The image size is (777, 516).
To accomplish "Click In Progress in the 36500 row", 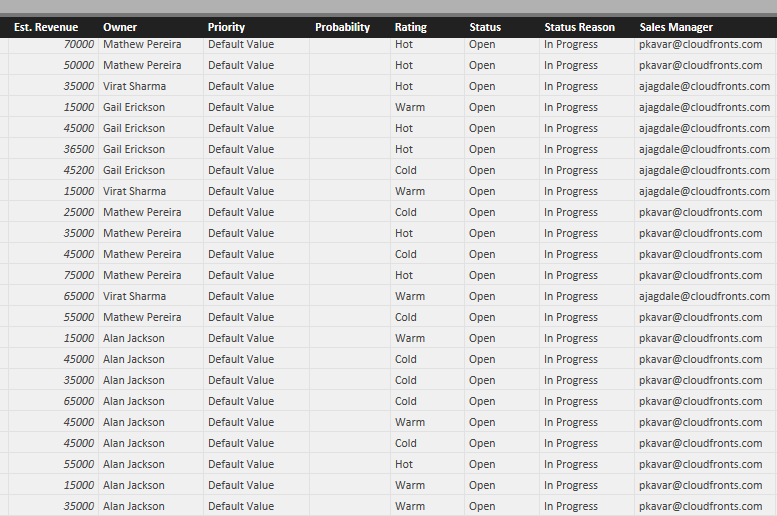I will pyautogui.click(x=571, y=149).
